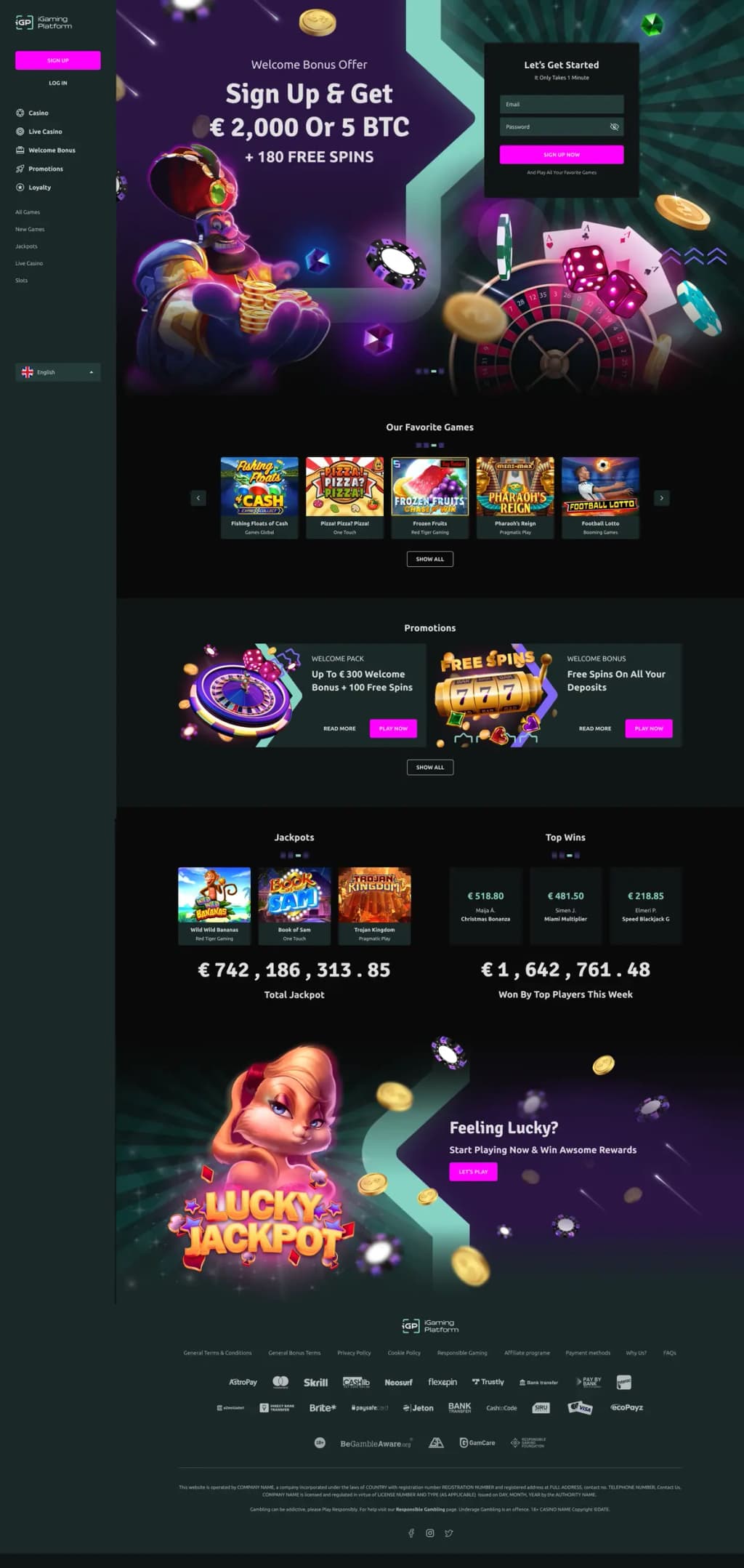Open the Loyalty star icon
This screenshot has width=744, height=1568.
click(x=20, y=187)
